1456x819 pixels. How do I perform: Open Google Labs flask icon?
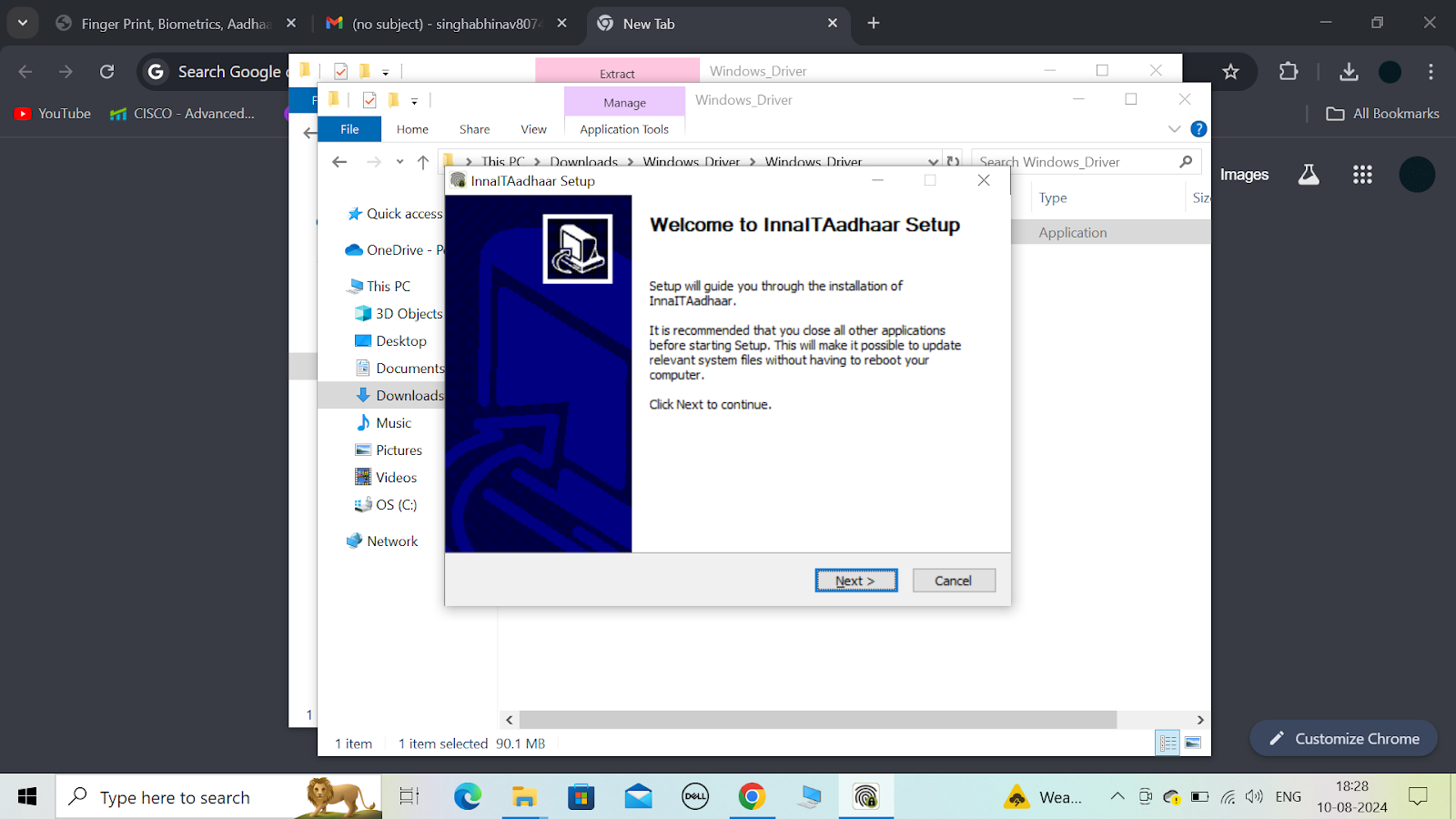(1309, 175)
